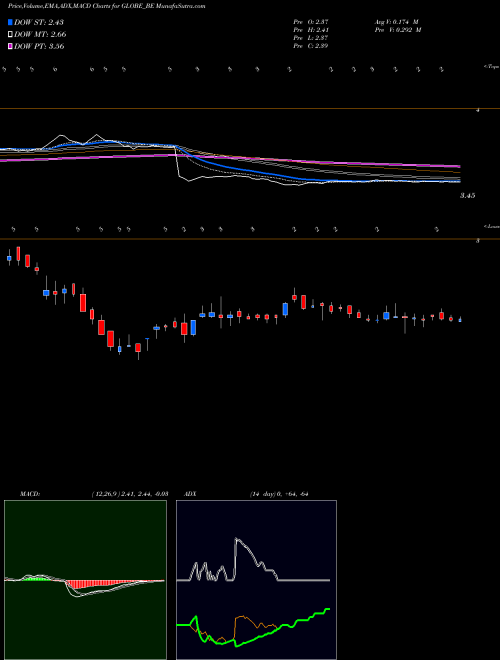Click the white DOW MT legend swatch
The height and width of the screenshot is (660, 500).
click(11, 35)
